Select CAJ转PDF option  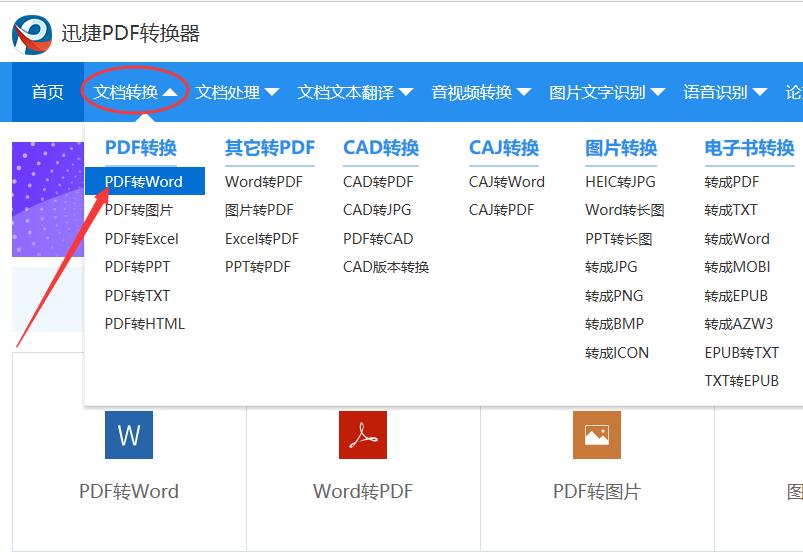tap(501, 210)
